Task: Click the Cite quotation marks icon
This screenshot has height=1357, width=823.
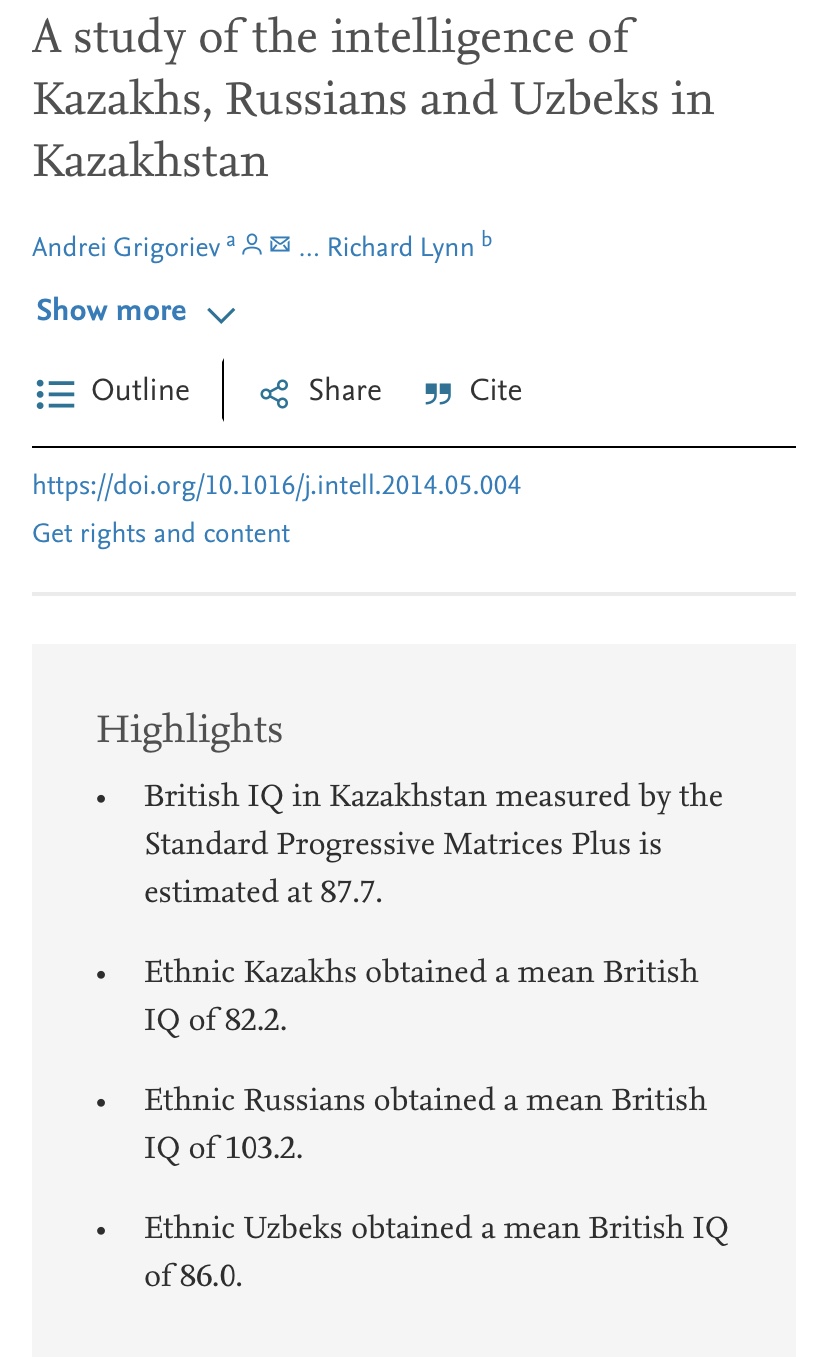Action: point(438,393)
